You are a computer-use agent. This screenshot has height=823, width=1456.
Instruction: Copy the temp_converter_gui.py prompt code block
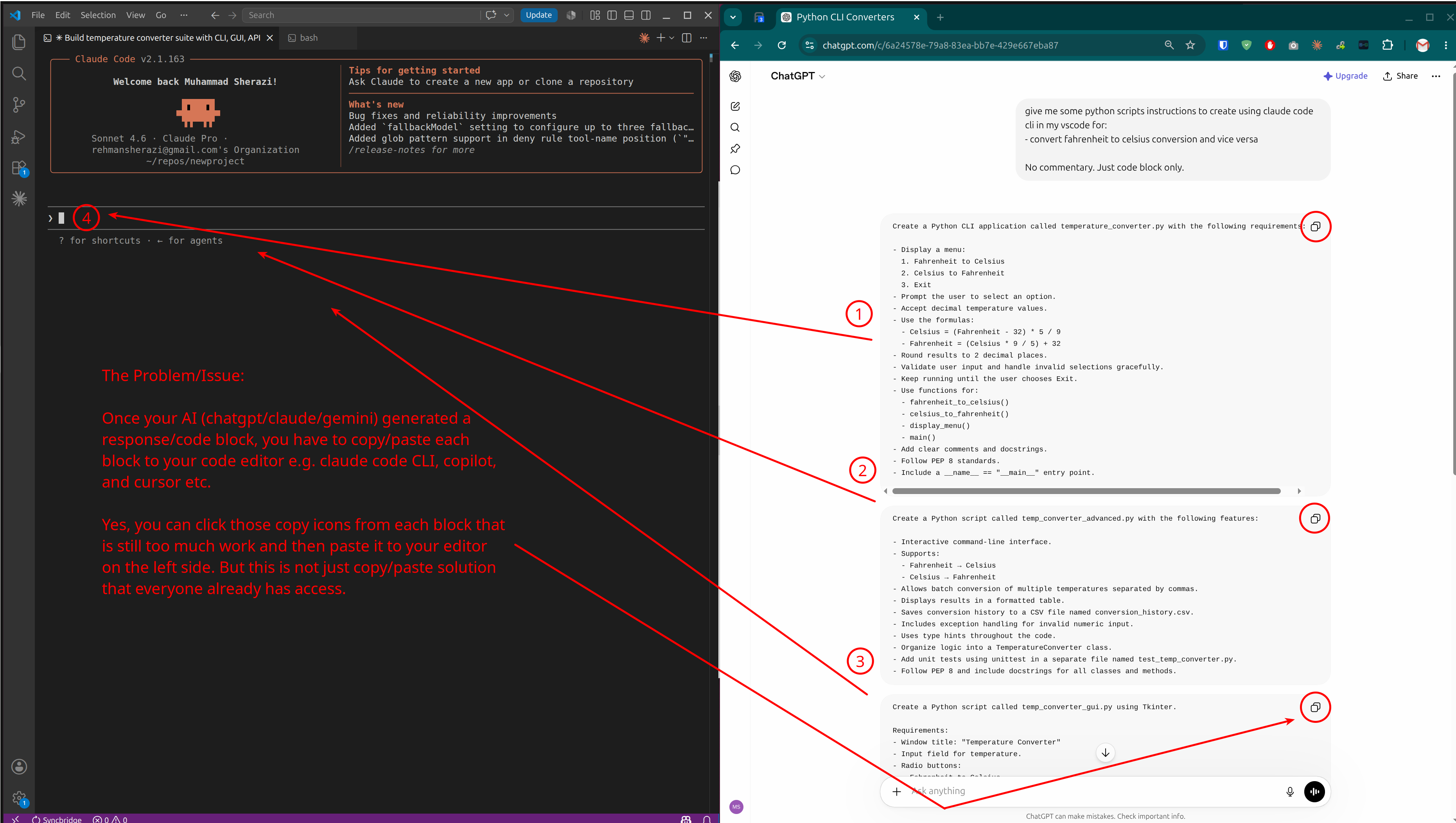[x=1315, y=708]
